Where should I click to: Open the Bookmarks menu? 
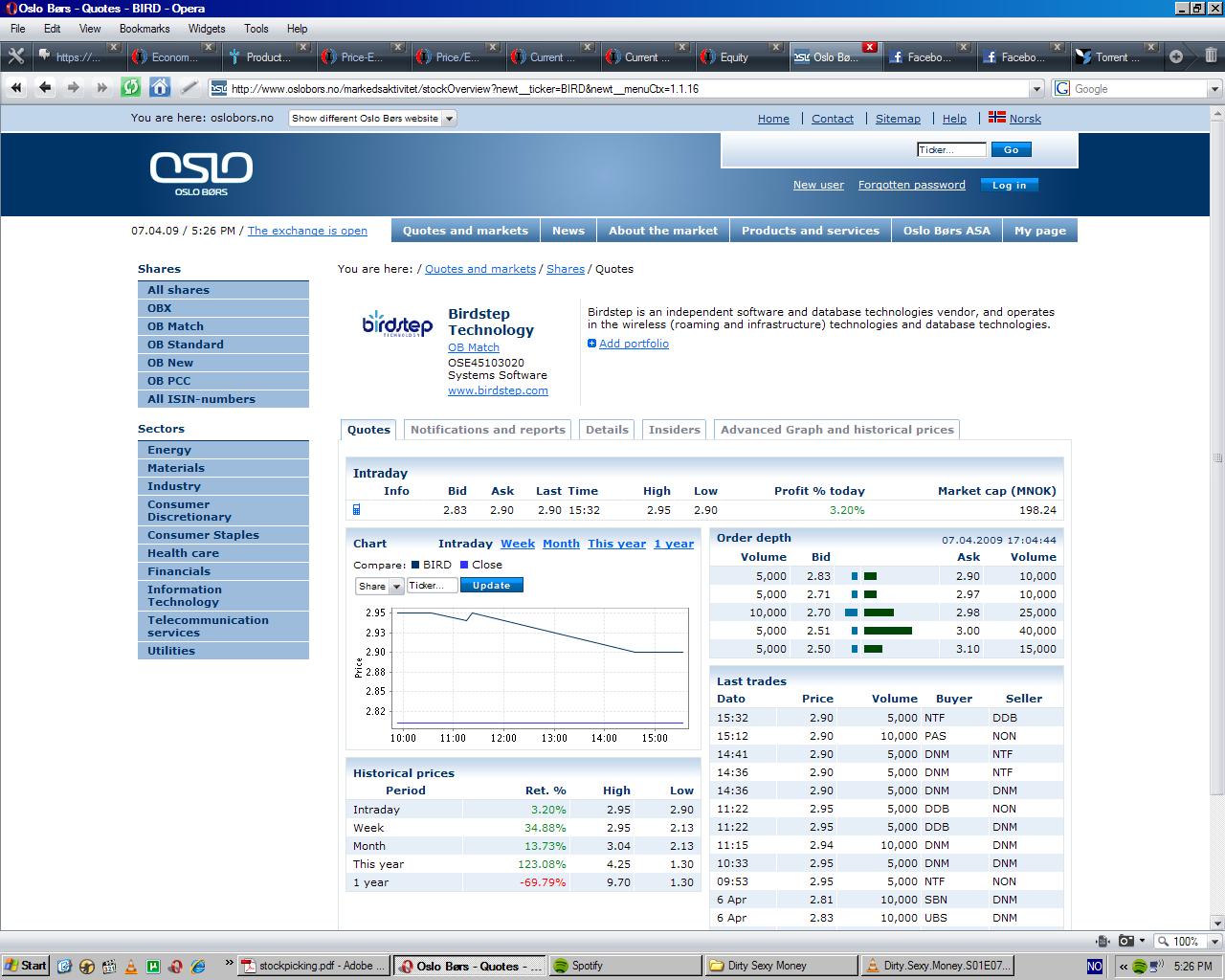145,29
